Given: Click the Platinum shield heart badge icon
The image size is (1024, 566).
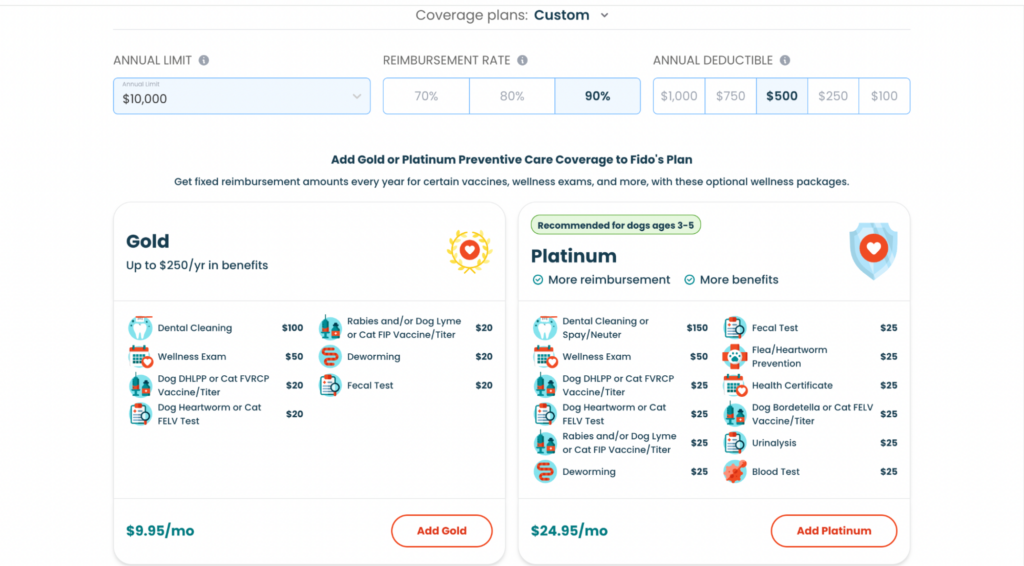Looking at the screenshot, I should pyautogui.click(x=873, y=250).
